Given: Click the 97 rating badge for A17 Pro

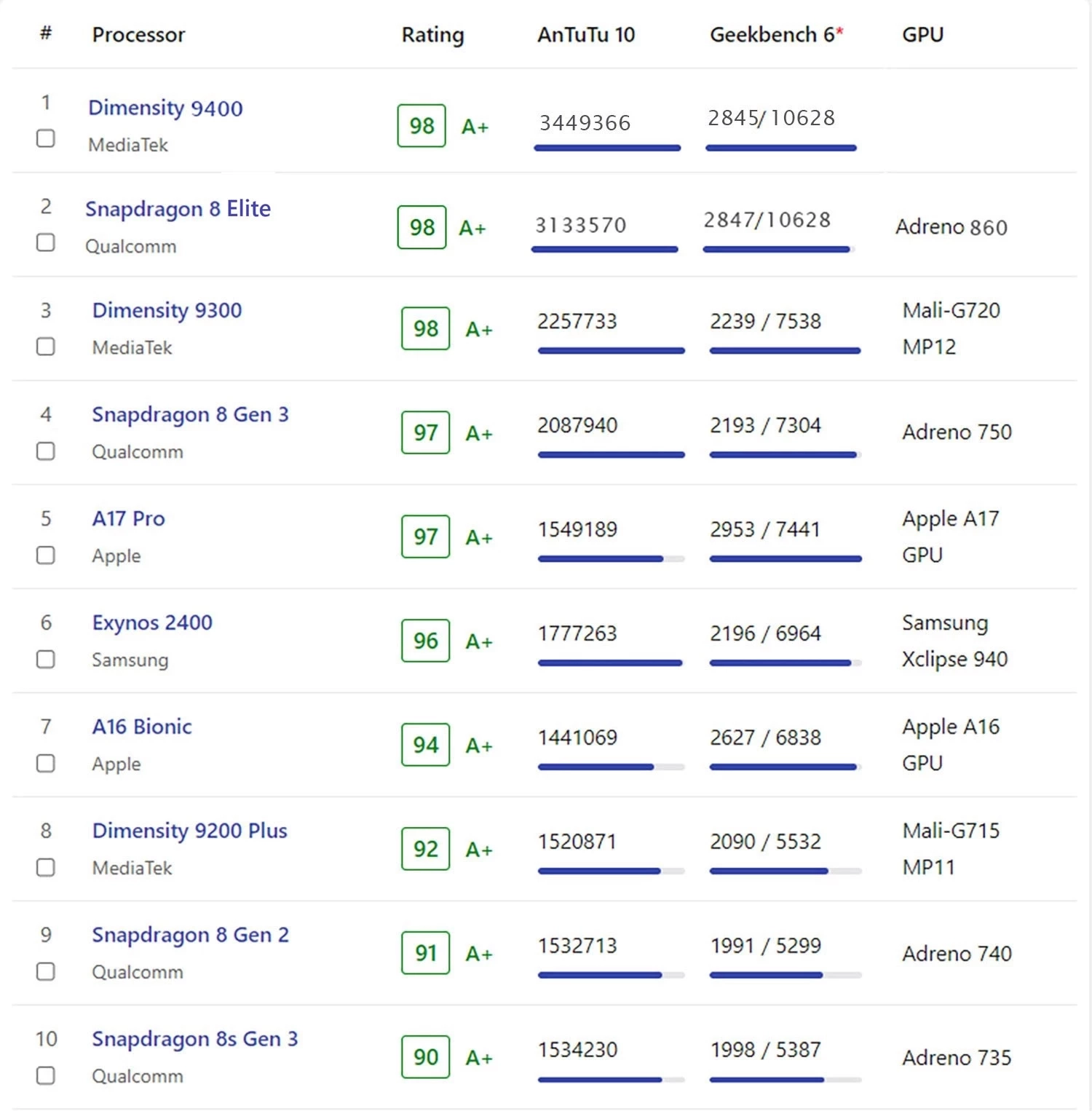Looking at the screenshot, I should (x=426, y=537).
